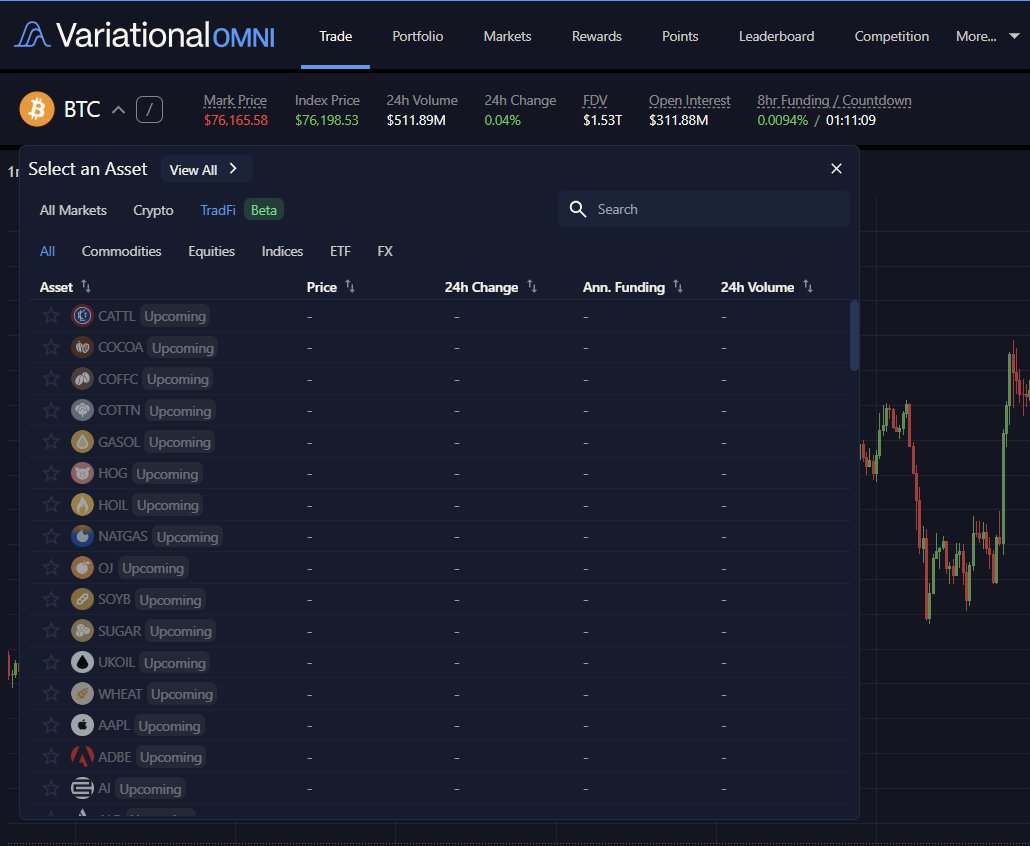Click the AAPL Apple logo icon
This screenshot has width=1030, height=846.
[82, 726]
